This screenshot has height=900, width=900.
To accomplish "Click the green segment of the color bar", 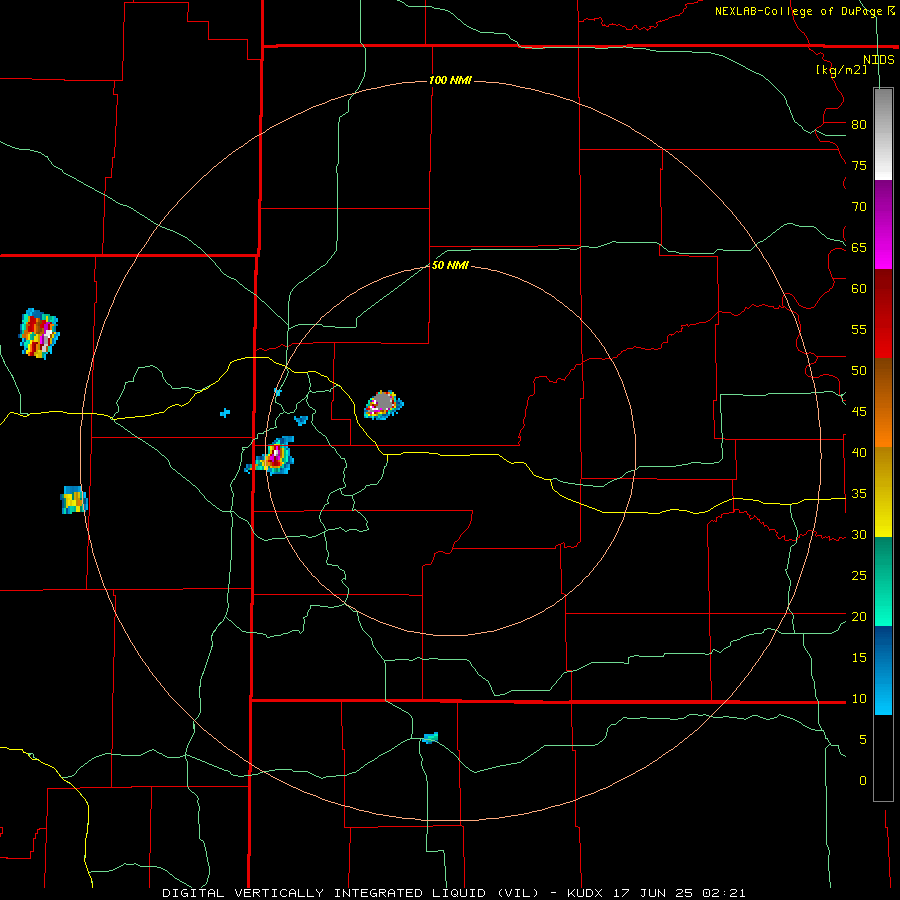I will (883, 581).
